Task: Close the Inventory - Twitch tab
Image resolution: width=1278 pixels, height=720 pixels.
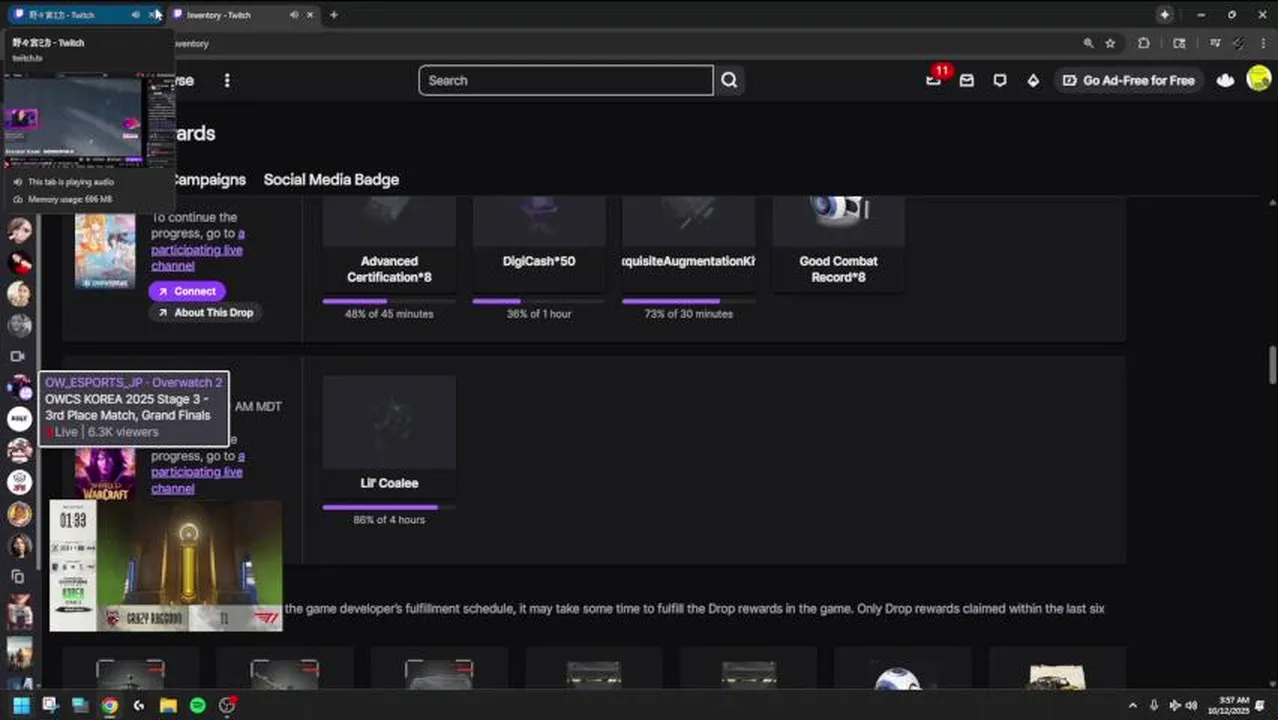Action: tap(310, 15)
